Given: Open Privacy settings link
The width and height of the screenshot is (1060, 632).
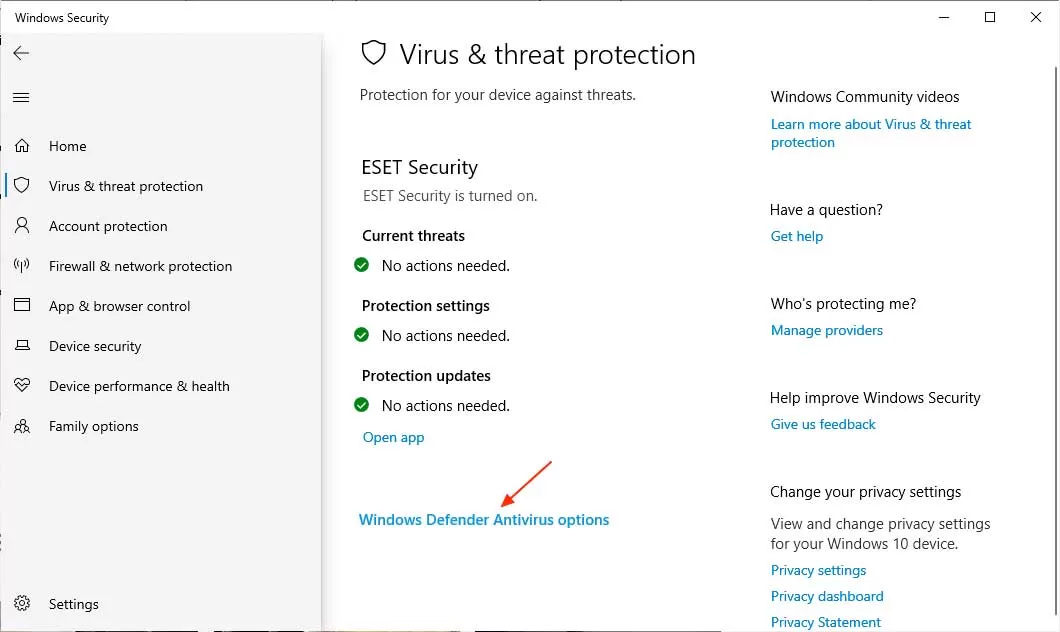Looking at the screenshot, I should pyautogui.click(x=818, y=570).
